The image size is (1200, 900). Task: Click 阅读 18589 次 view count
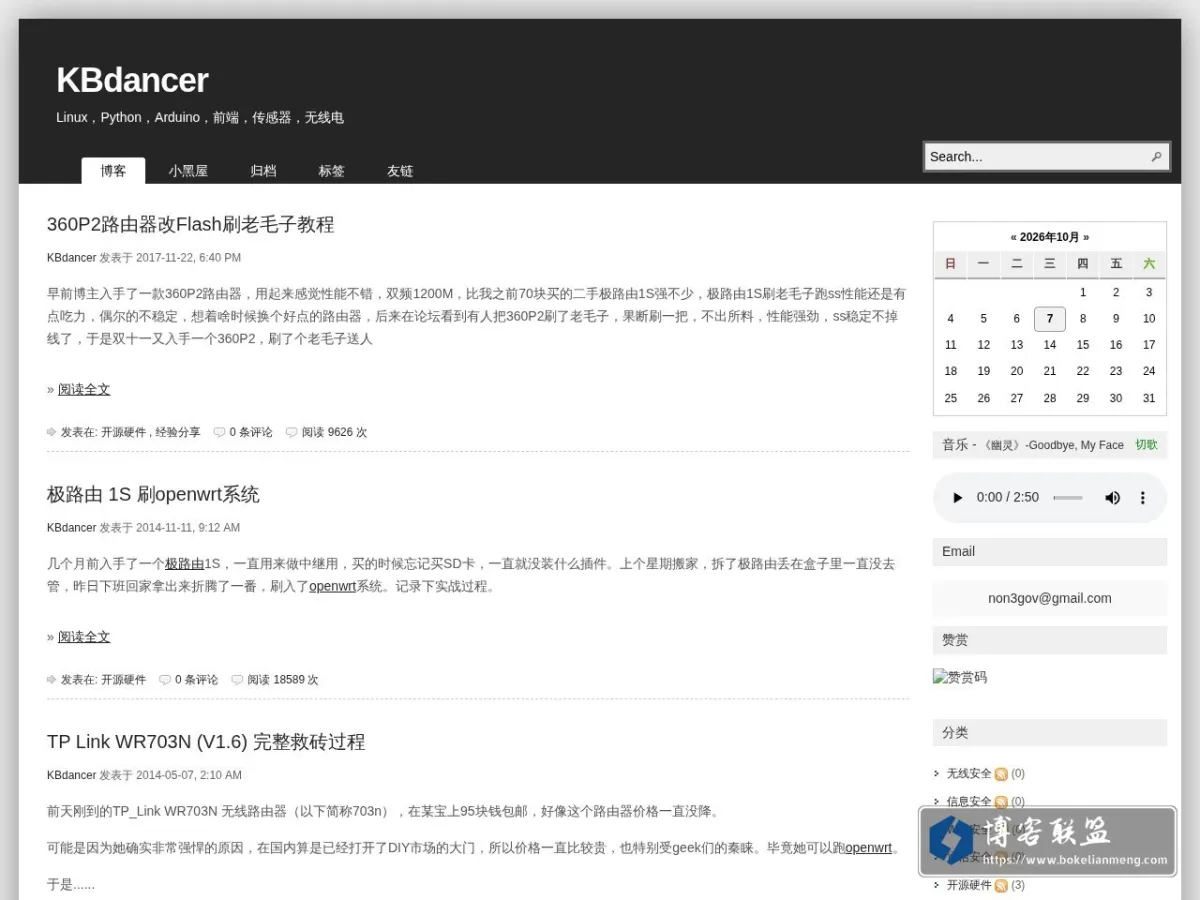coord(283,679)
